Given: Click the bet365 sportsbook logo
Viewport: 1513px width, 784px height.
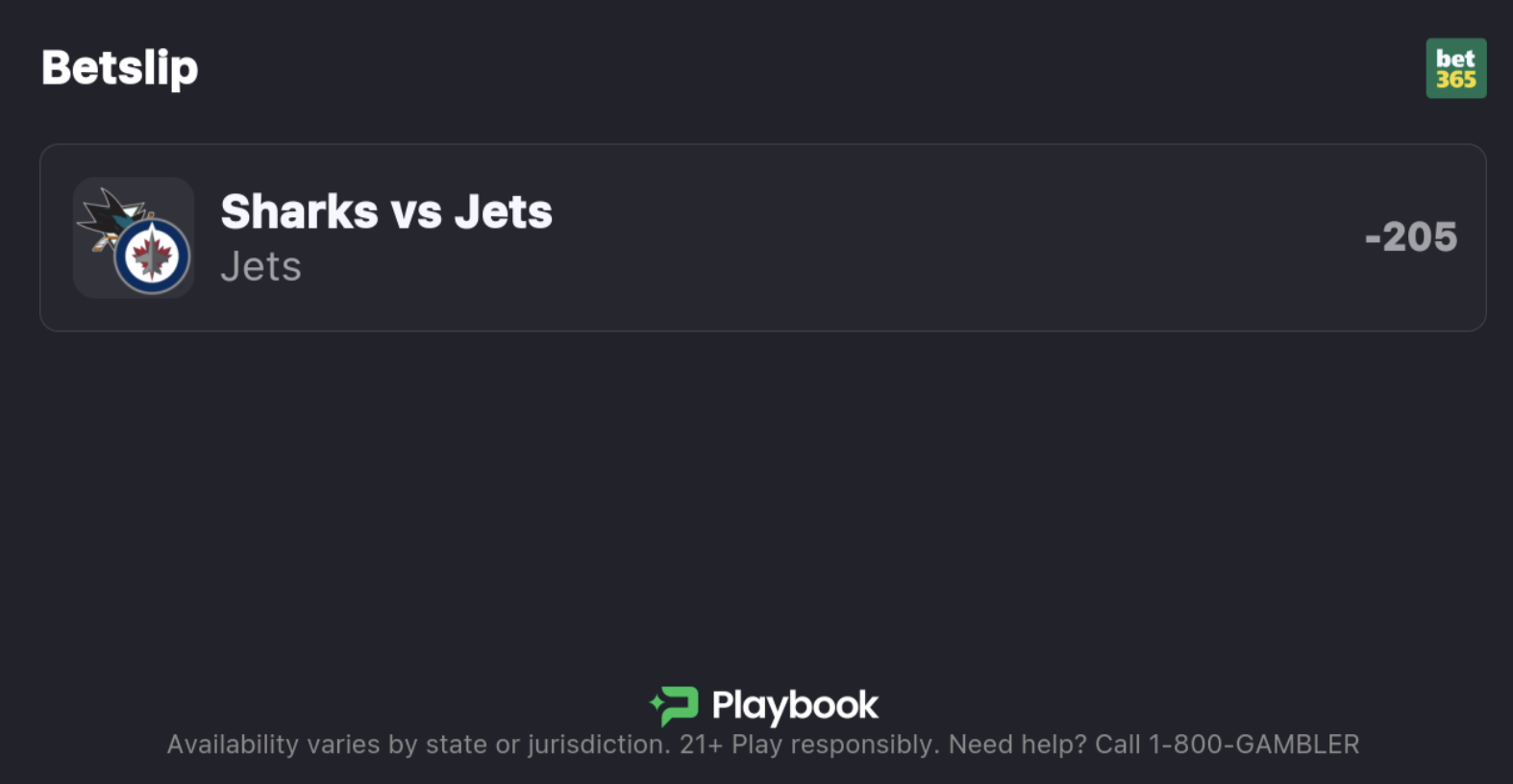Looking at the screenshot, I should tap(1455, 68).
